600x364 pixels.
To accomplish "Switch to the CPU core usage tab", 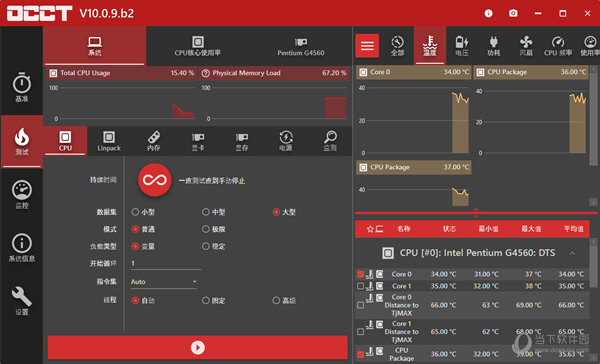I will [197, 46].
